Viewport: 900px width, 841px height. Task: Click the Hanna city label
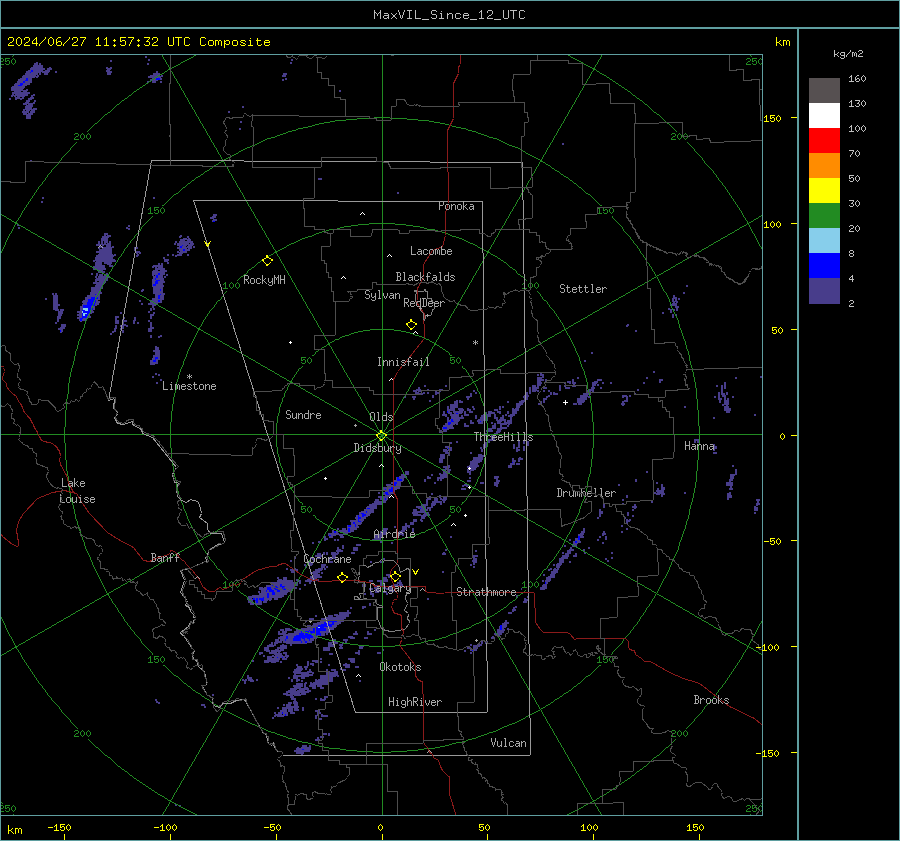699,446
